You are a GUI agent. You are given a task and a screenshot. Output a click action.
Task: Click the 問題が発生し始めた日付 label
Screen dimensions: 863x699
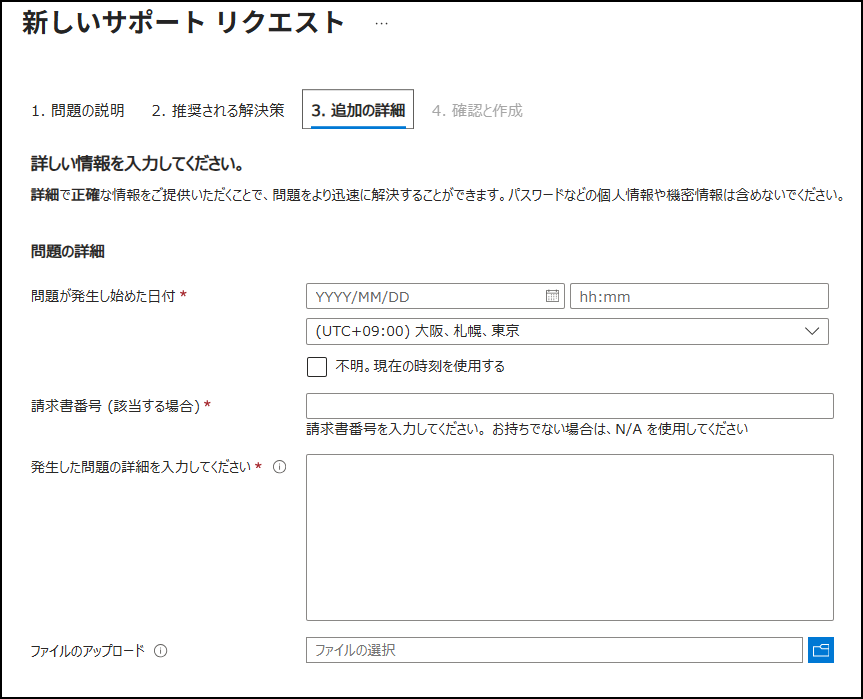click(103, 296)
